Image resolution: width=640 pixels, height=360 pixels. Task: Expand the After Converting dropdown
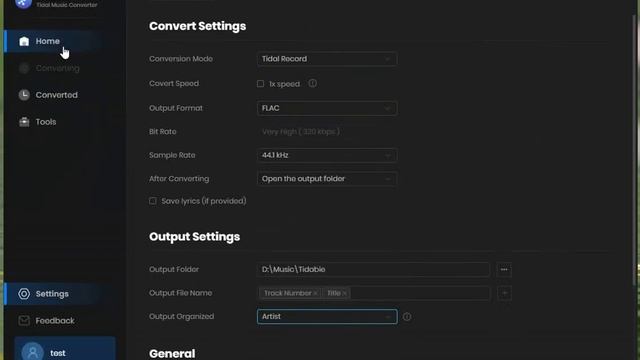[x=327, y=179]
